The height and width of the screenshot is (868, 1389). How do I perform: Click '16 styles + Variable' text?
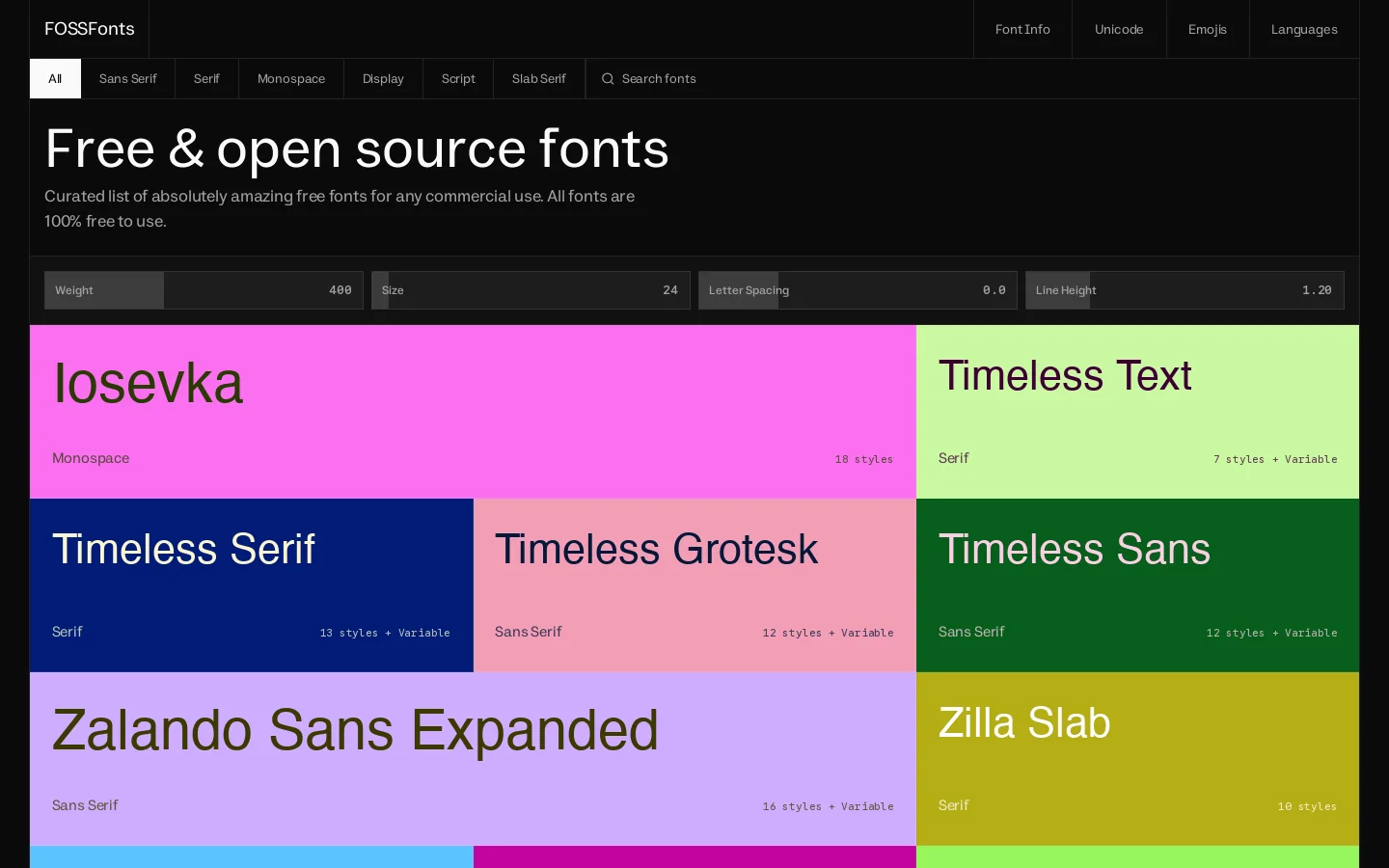tap(829, 806)
